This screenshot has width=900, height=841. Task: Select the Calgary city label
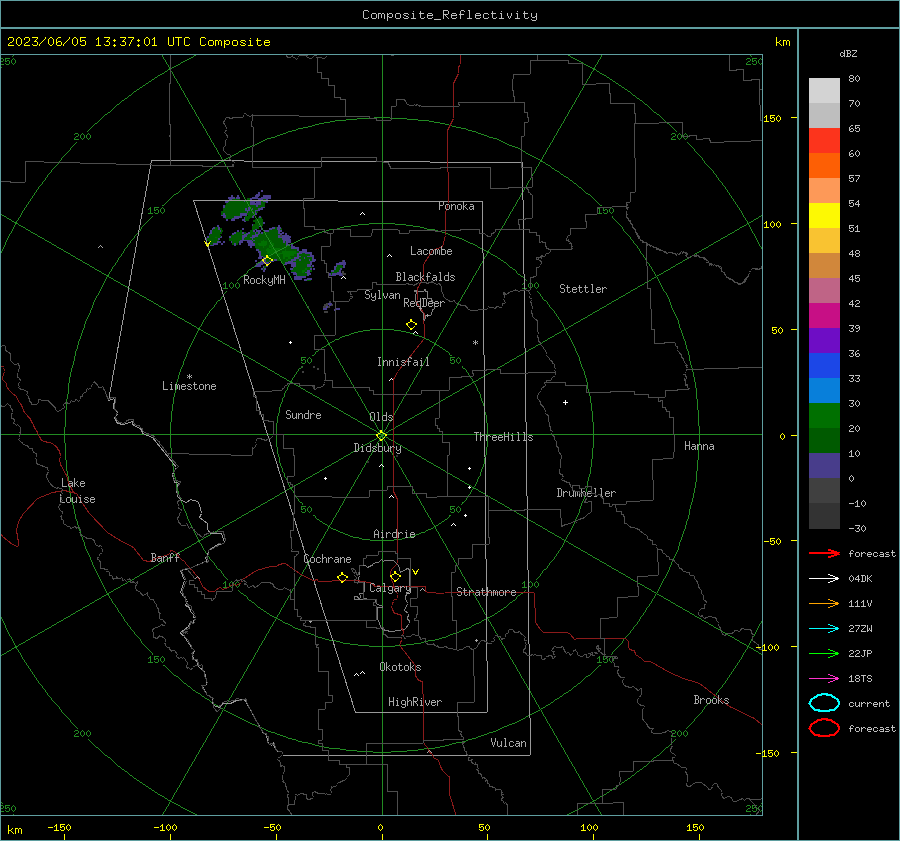pyautogui.click(x=390, y=588)
